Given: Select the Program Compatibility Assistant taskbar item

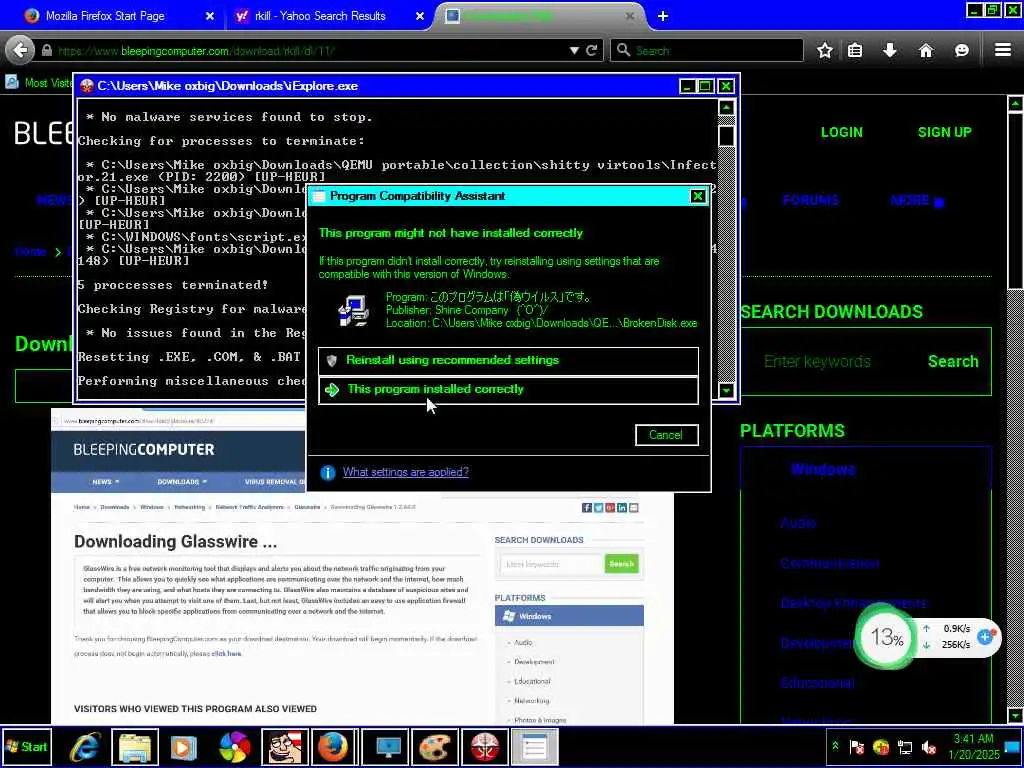Looking at the screenshot, I should pyautogui.click(x=534, y=746).
